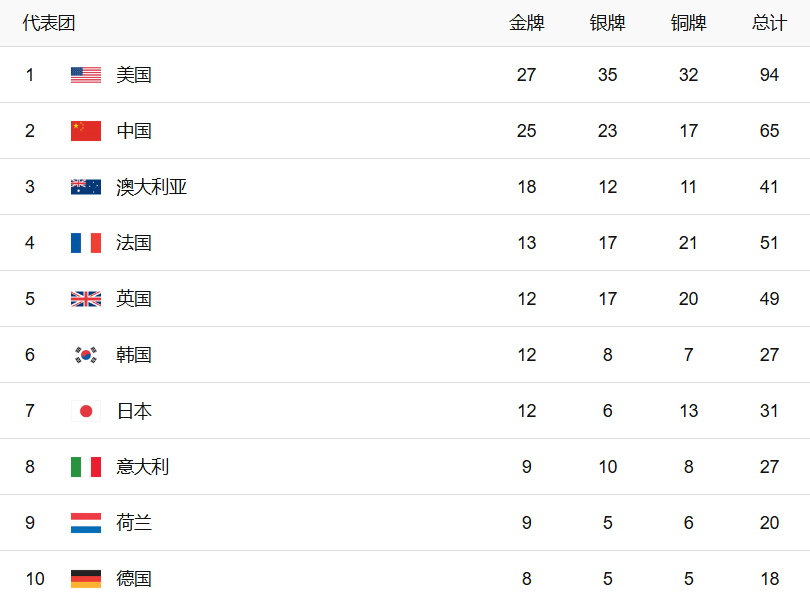
Task: Select the 荷兰 country name
Action: [134, 523]
